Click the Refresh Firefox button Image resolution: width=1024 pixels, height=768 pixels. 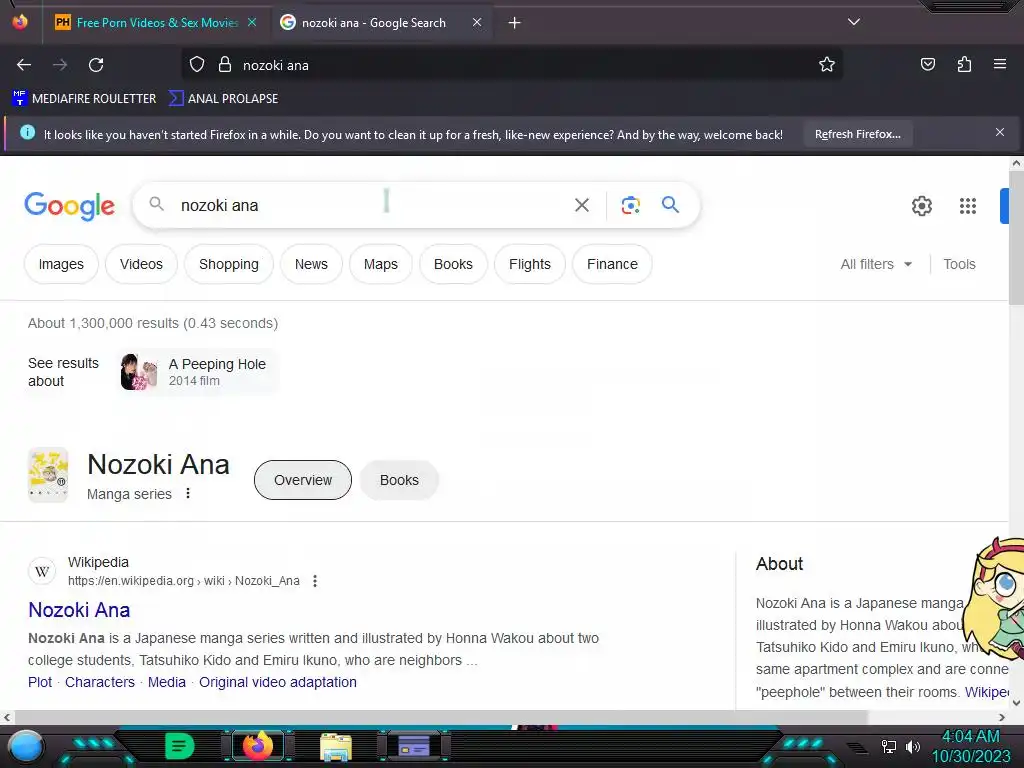pyautogui.click(x=857, y=135)
